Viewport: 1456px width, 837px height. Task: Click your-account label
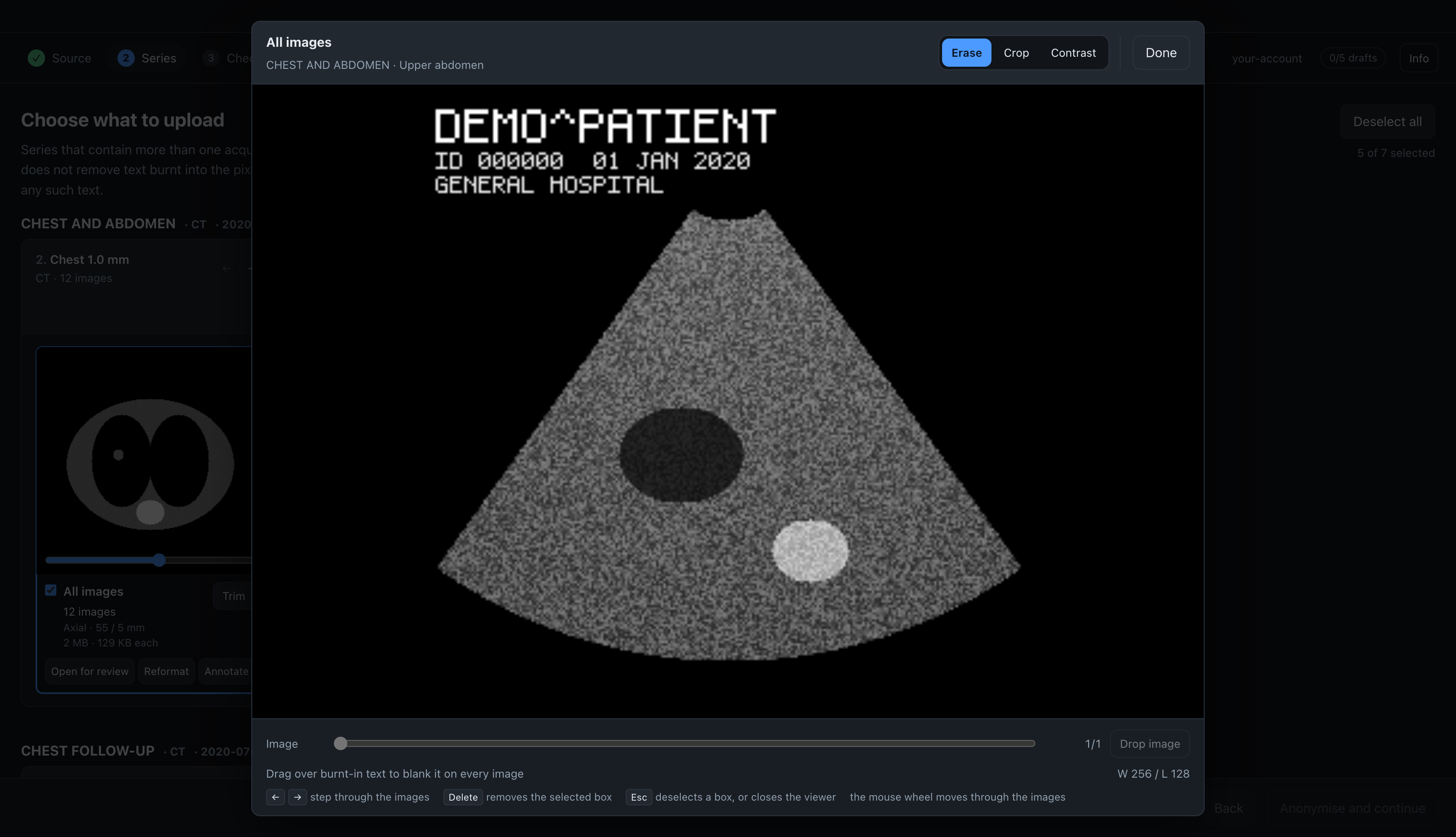pyautogui.click(x=1266, y=58)
